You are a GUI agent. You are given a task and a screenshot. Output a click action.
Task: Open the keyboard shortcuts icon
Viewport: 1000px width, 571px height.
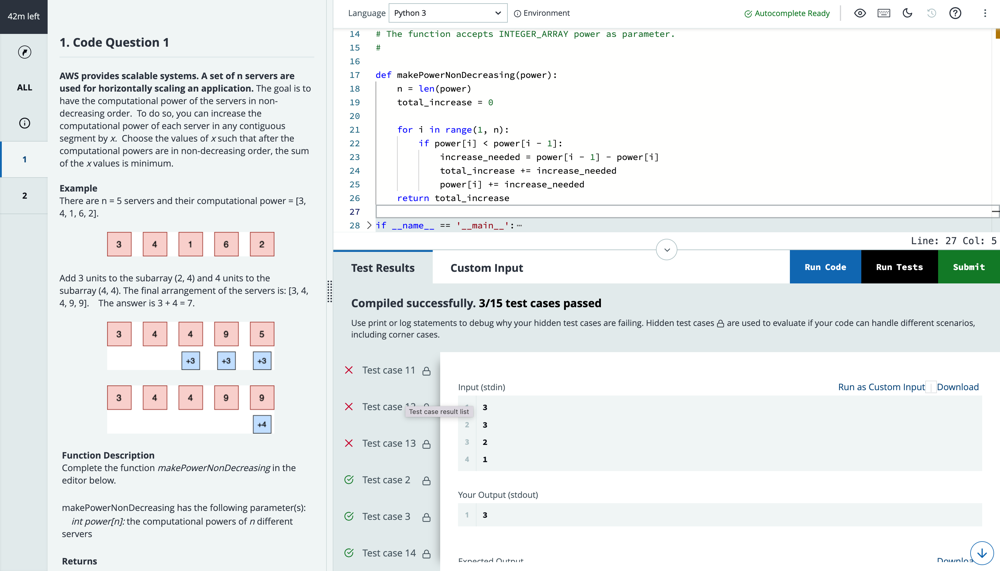click(884, 13)
